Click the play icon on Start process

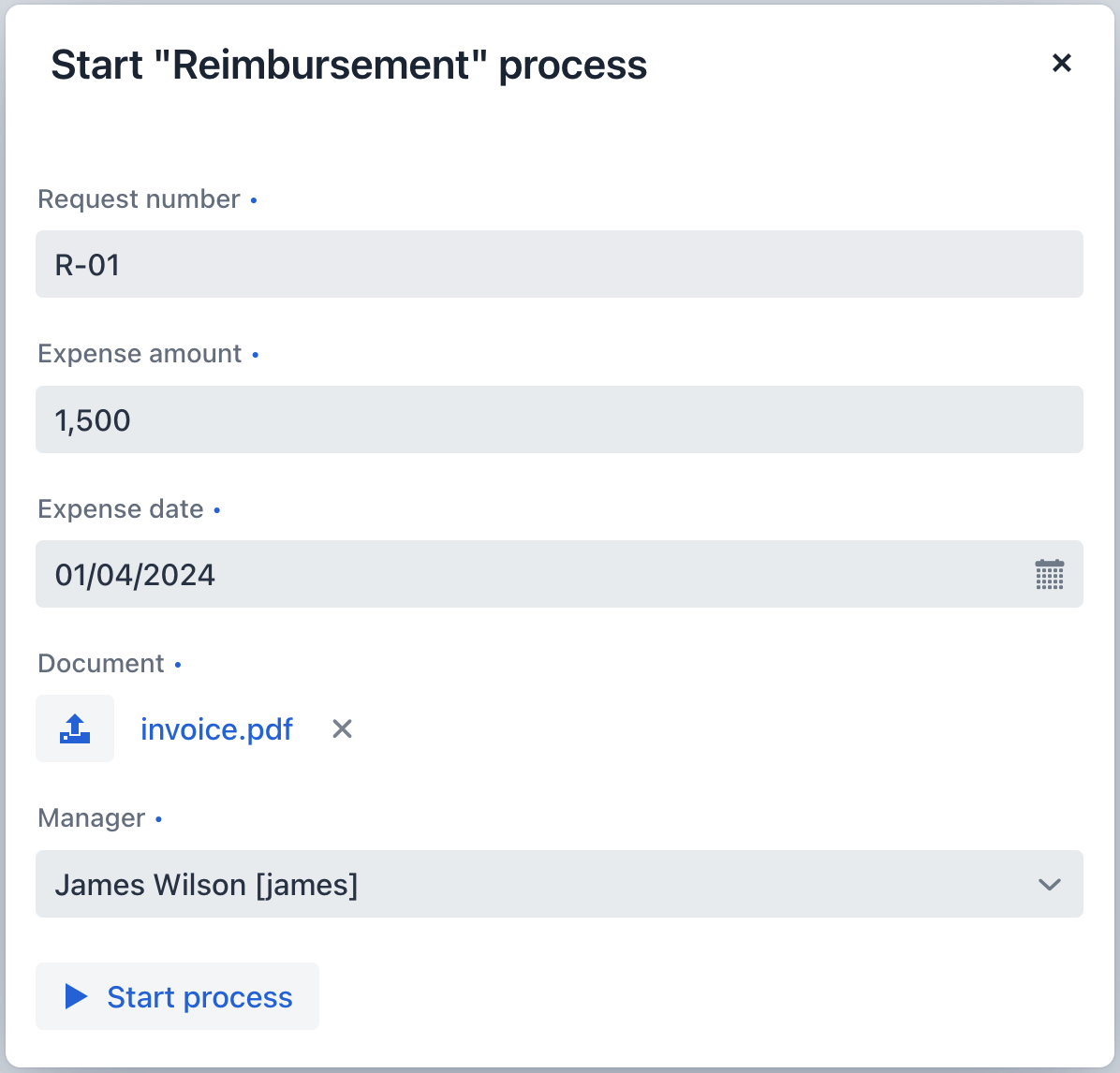[76, 996]
